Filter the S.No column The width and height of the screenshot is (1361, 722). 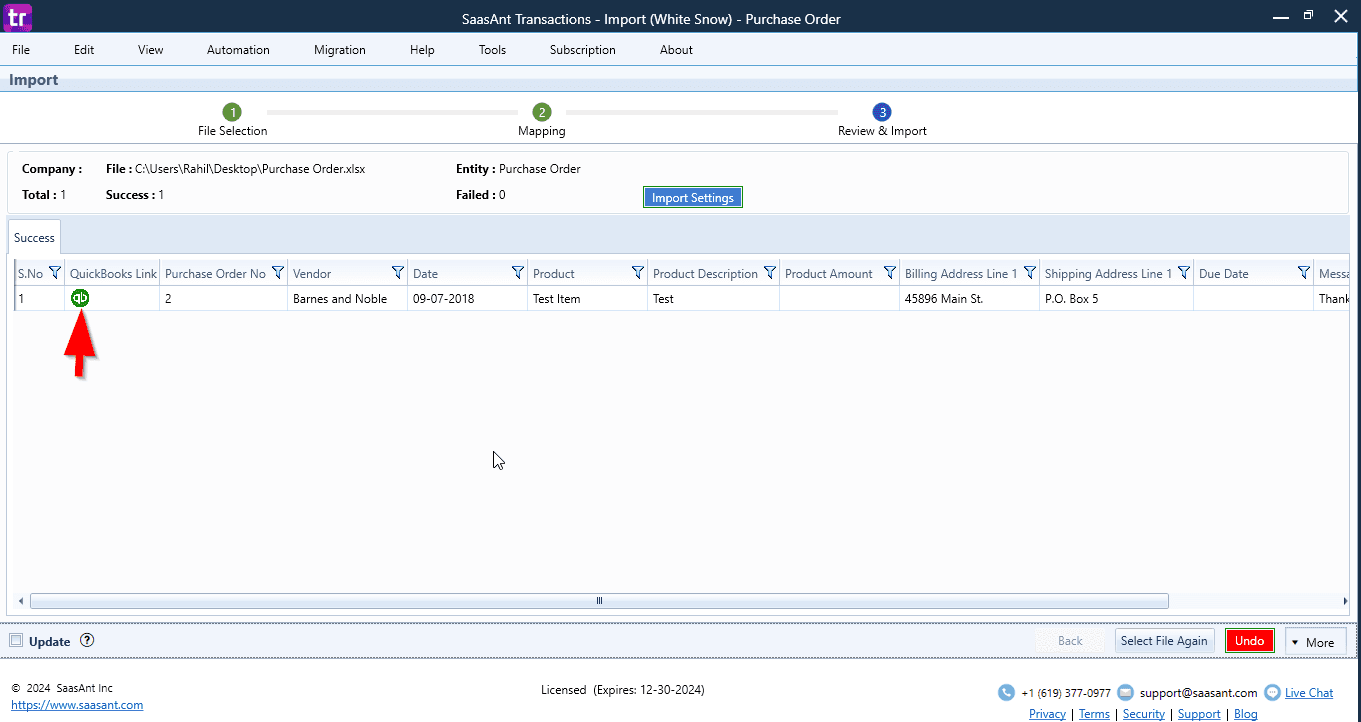click(x=55, y=273)
